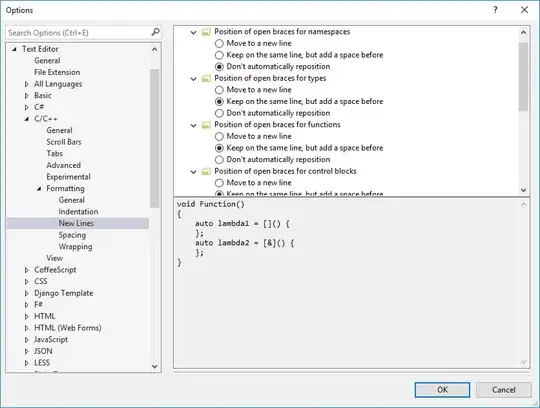Expand the F# node arrow
The image size is (540, 408).
tap(27, 305)
